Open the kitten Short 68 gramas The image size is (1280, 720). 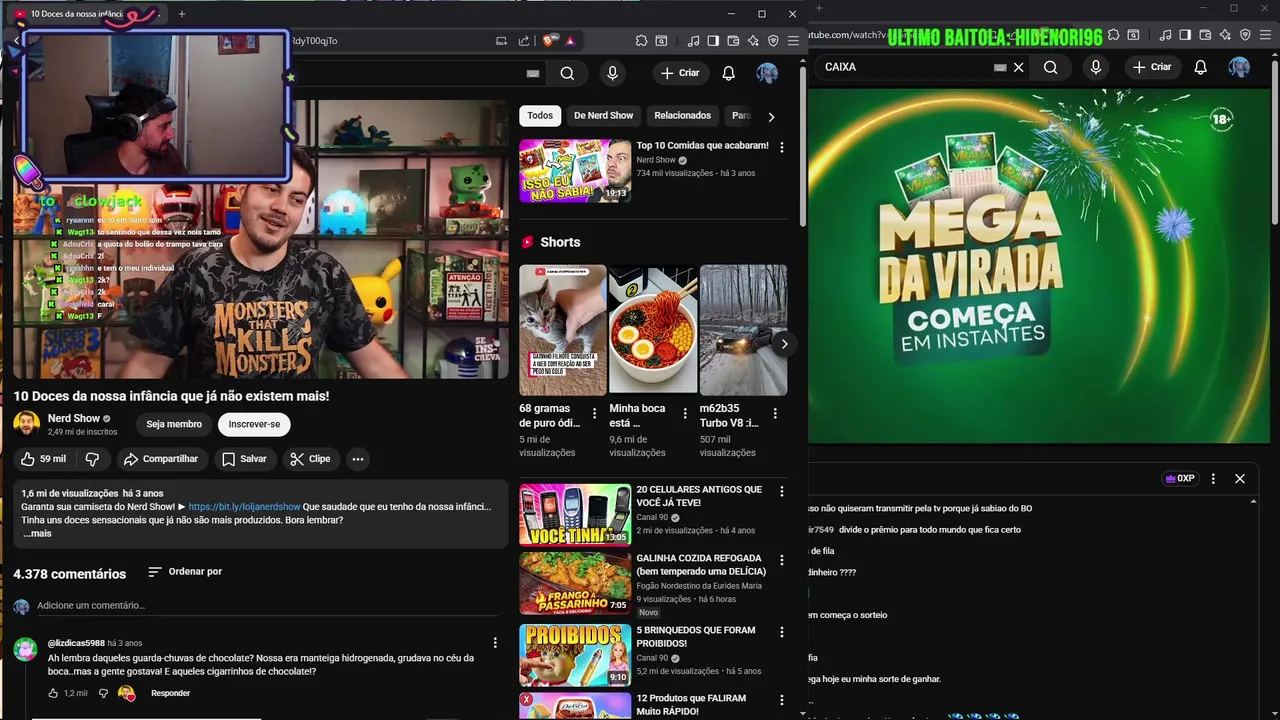[562, 330]
